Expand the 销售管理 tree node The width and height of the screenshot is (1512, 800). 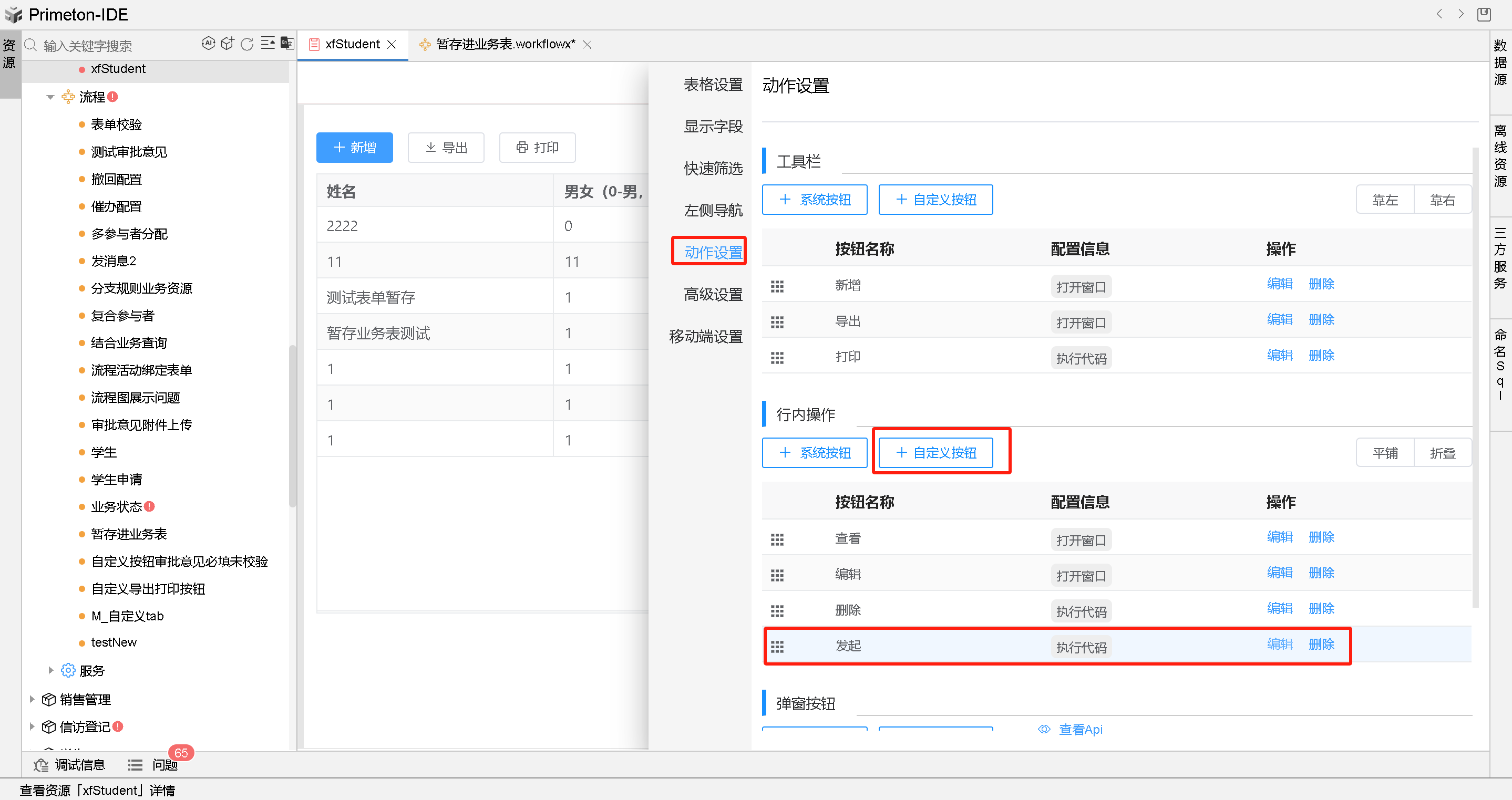32,699
